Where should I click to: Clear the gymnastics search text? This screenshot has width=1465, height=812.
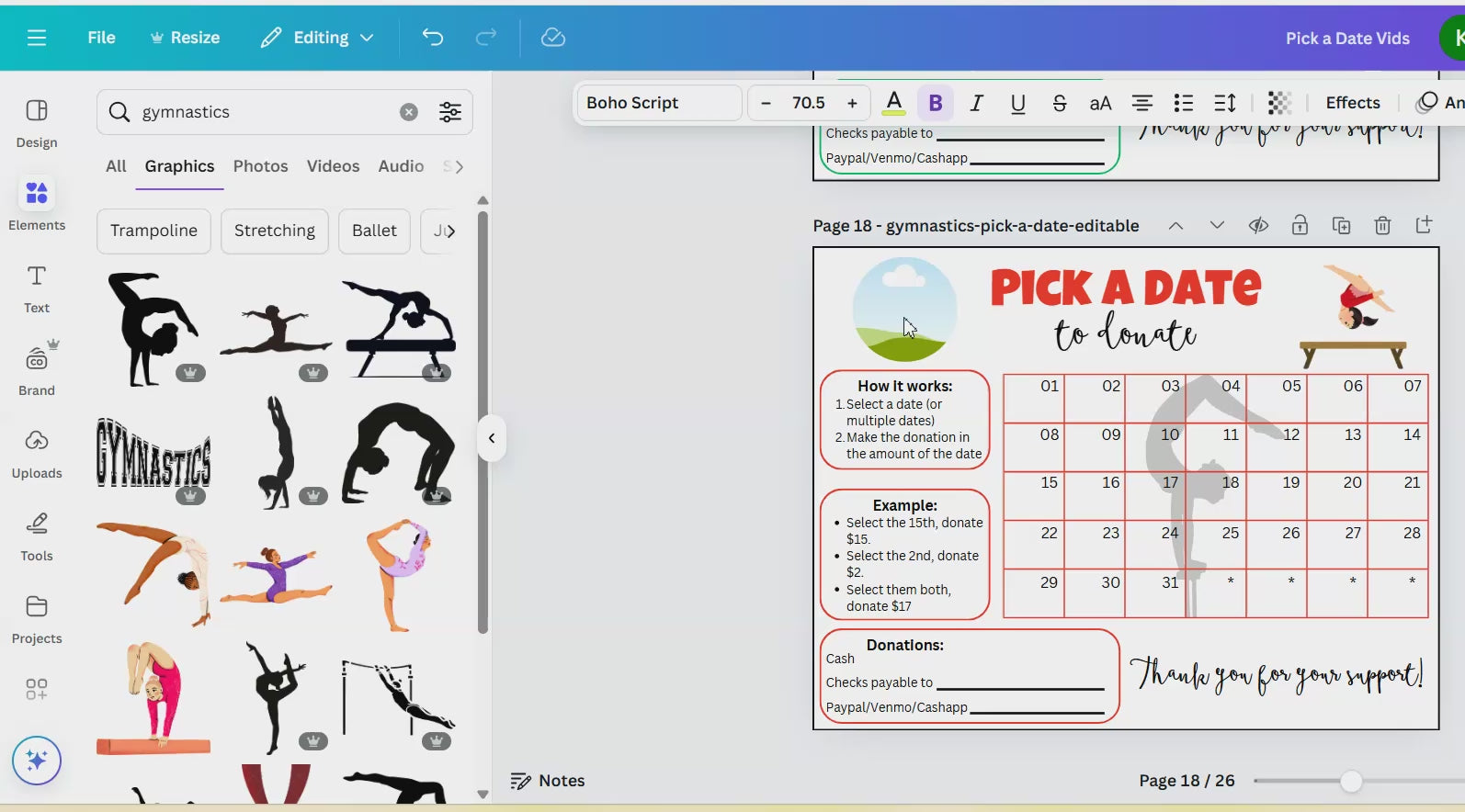coord(409,112)
